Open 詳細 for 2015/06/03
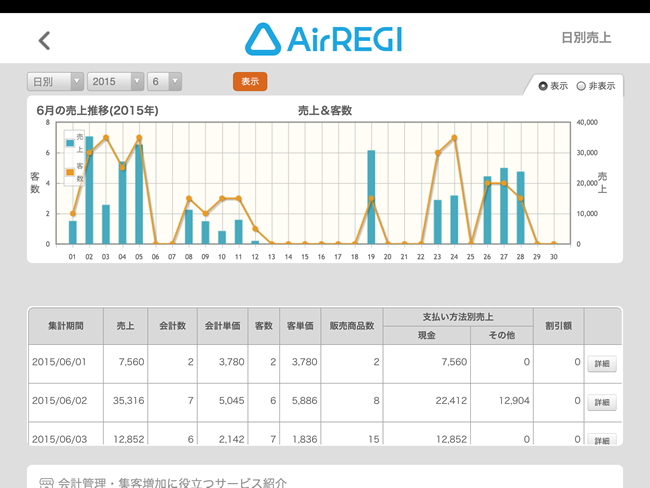This screenshot has height=488, width=650. [601, 439]
